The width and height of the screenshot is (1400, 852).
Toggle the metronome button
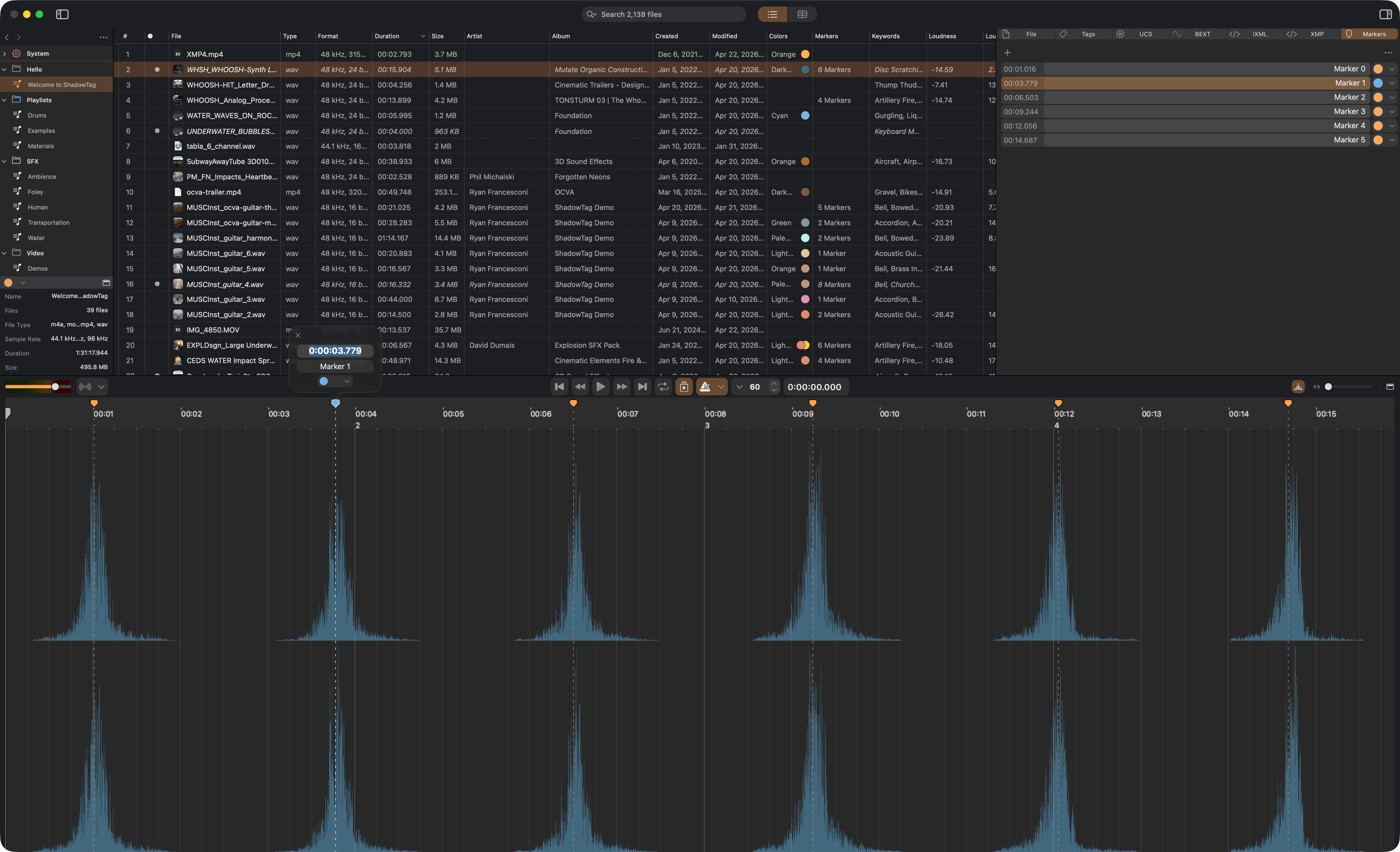[705, 387]
